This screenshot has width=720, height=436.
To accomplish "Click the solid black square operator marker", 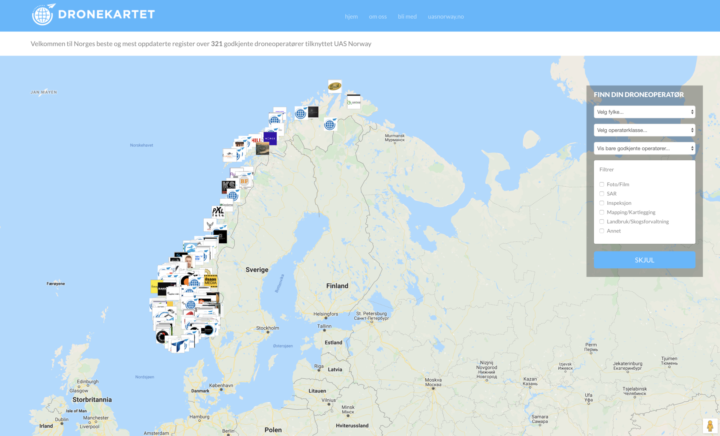I will pyautogui.click(x=221, y=237).
